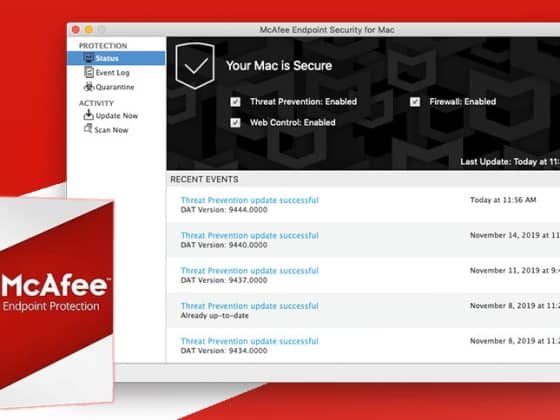Select the Scan Now sidebar label
Image resolution: width=560 pixels, height=420 pixels.
111,130
